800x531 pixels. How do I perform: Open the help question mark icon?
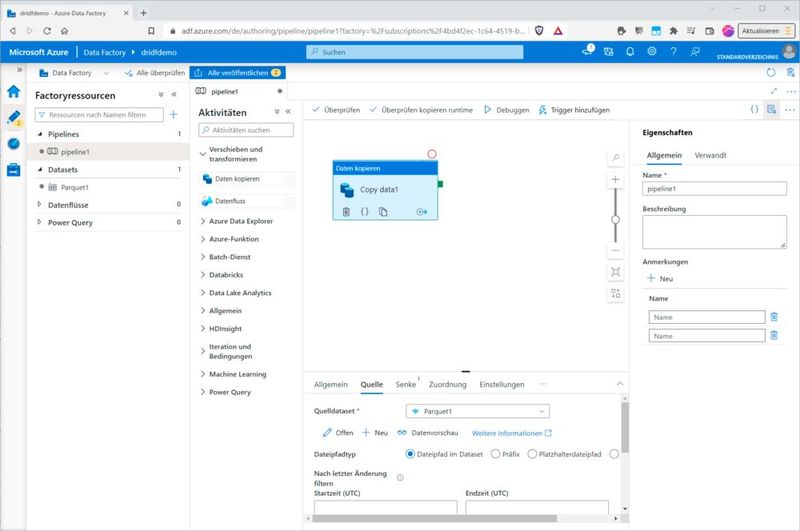tap(673, 52)
